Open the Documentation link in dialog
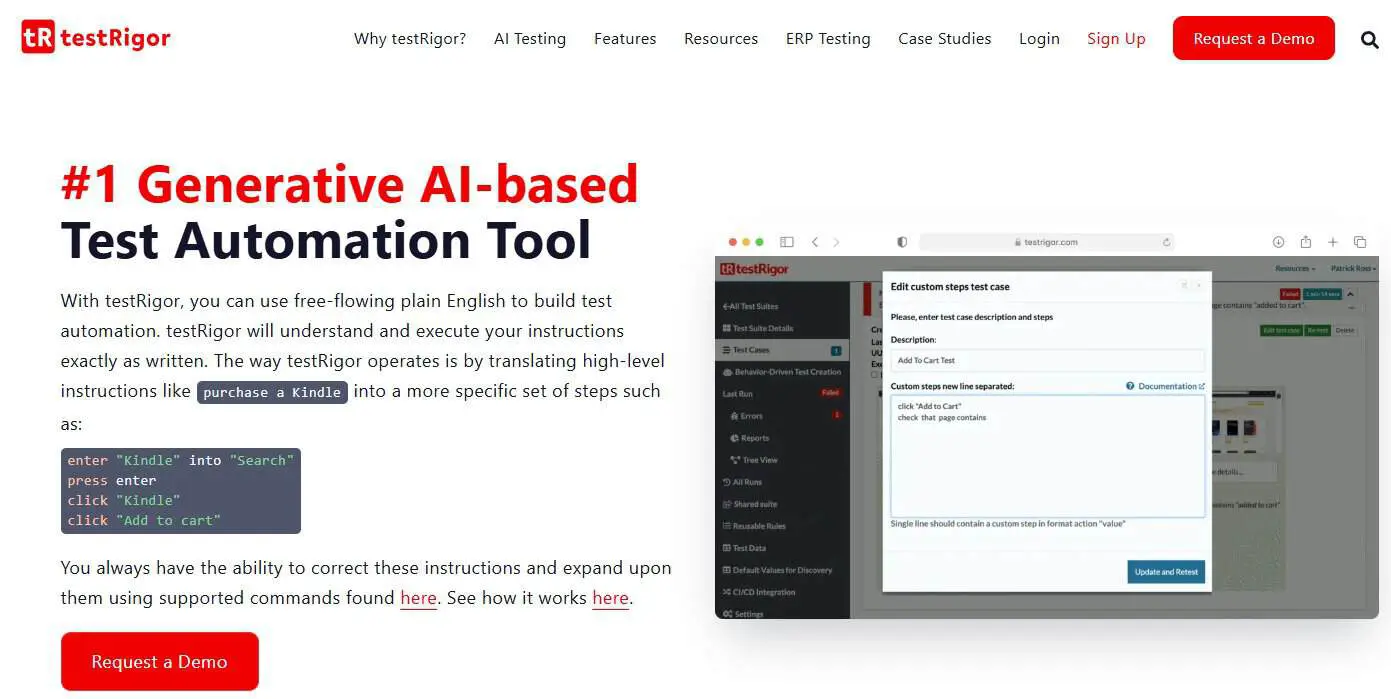Image resolution: width=1391 pixels, height=699 pixels. coord(1171,386)
